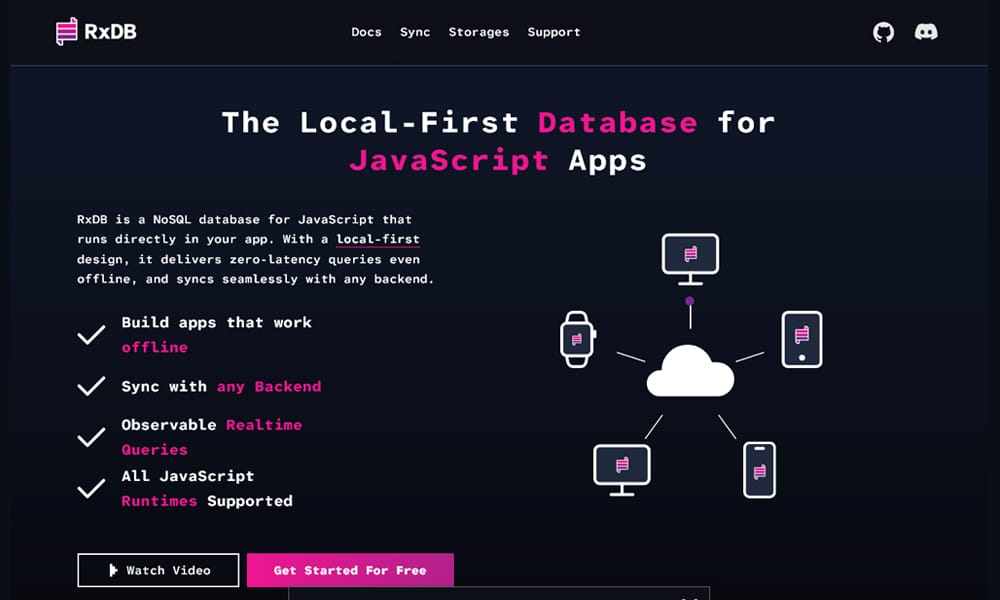Click the top desktop monitor icon
The width and height of the screenshot is (1000, 600).
pyautogui.click(x=690, y=259)
